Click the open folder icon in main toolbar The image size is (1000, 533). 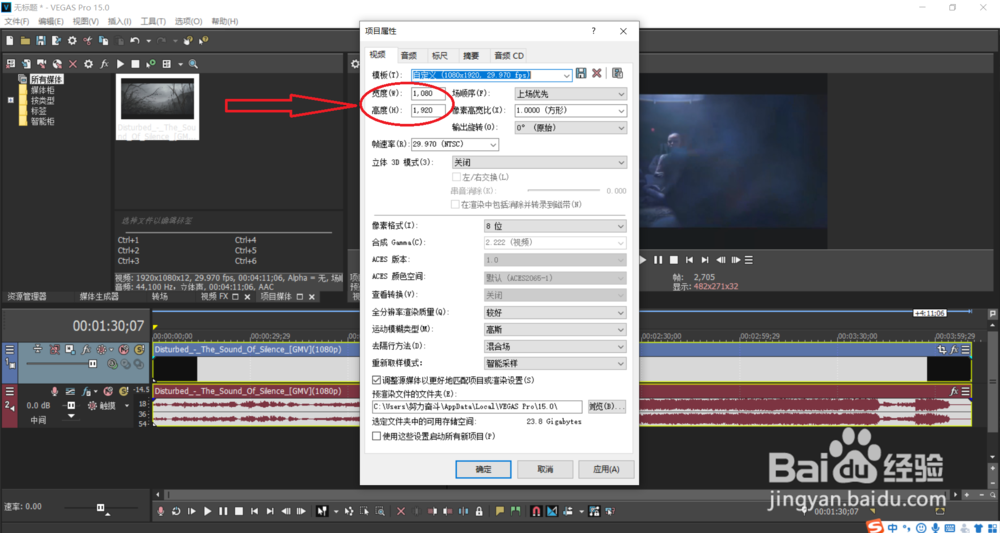tap(25, 41)
